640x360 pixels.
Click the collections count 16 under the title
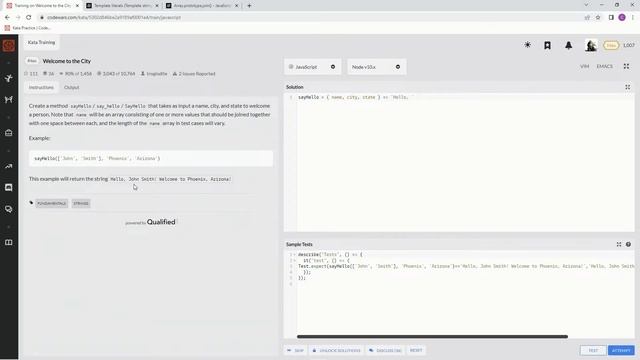49,74
